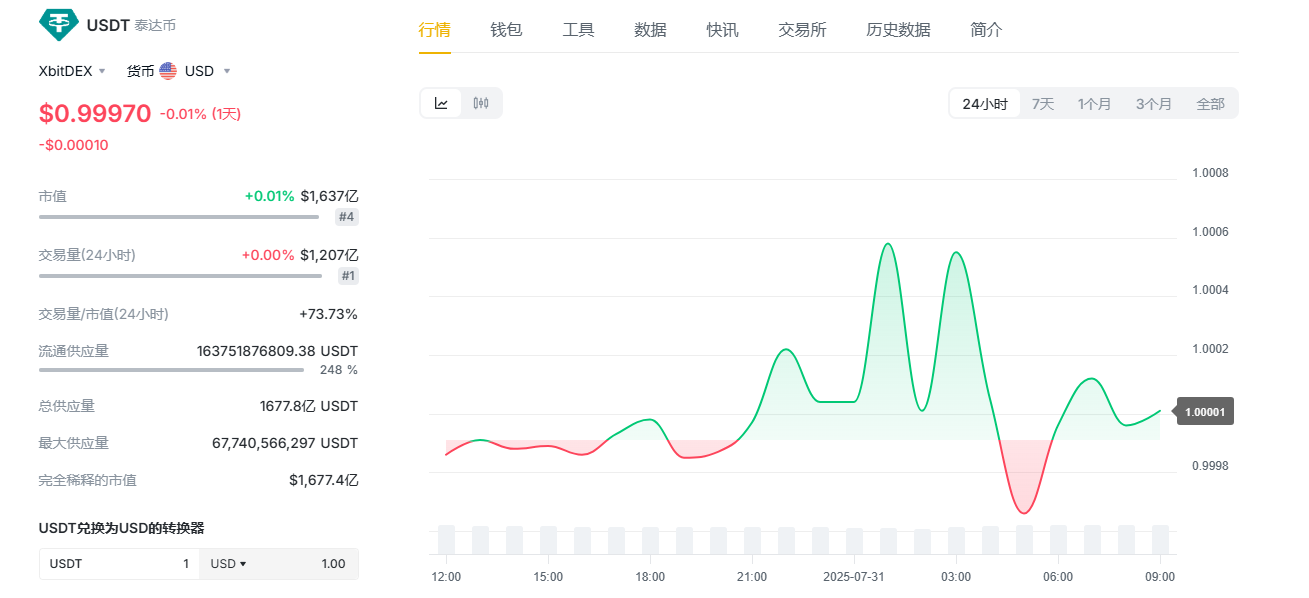This screenshot has height=598, width=1309.
Task: Click the 2025-07-31 date axis label
Action: click(854, 577)
